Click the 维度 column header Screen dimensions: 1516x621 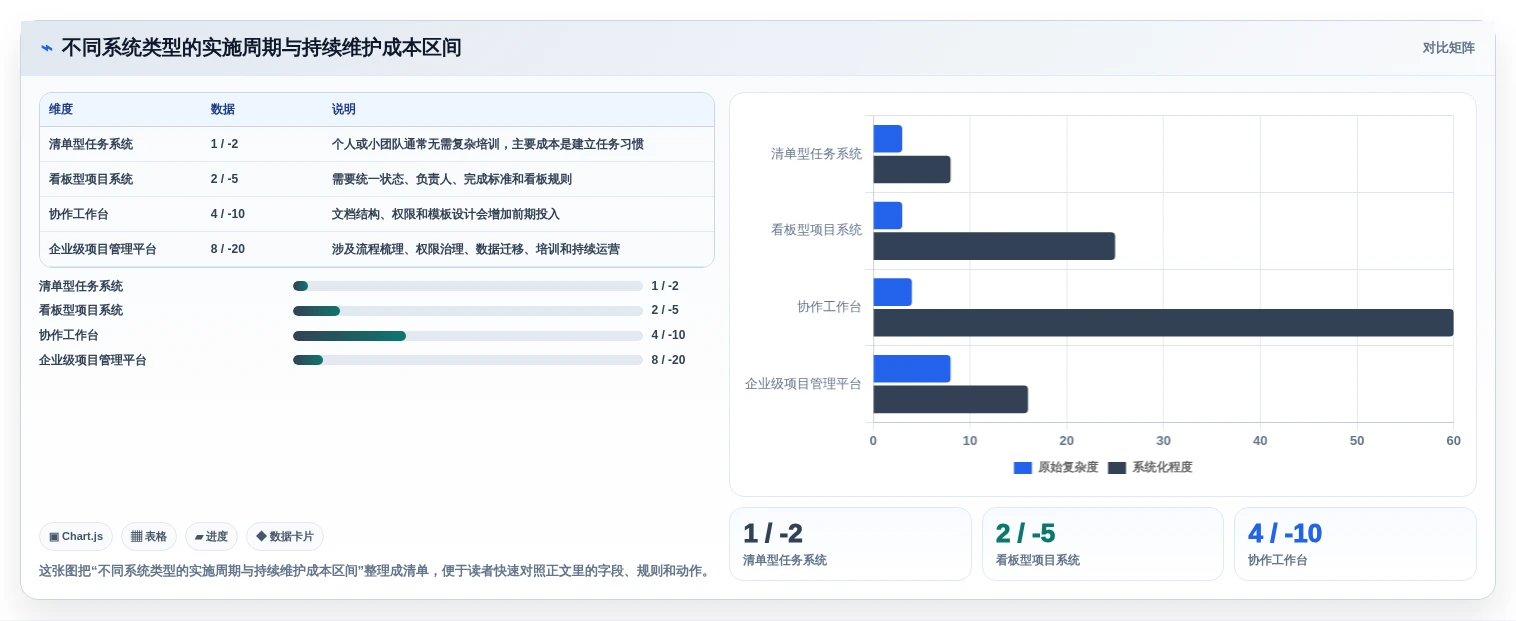(x=61, y=110)
